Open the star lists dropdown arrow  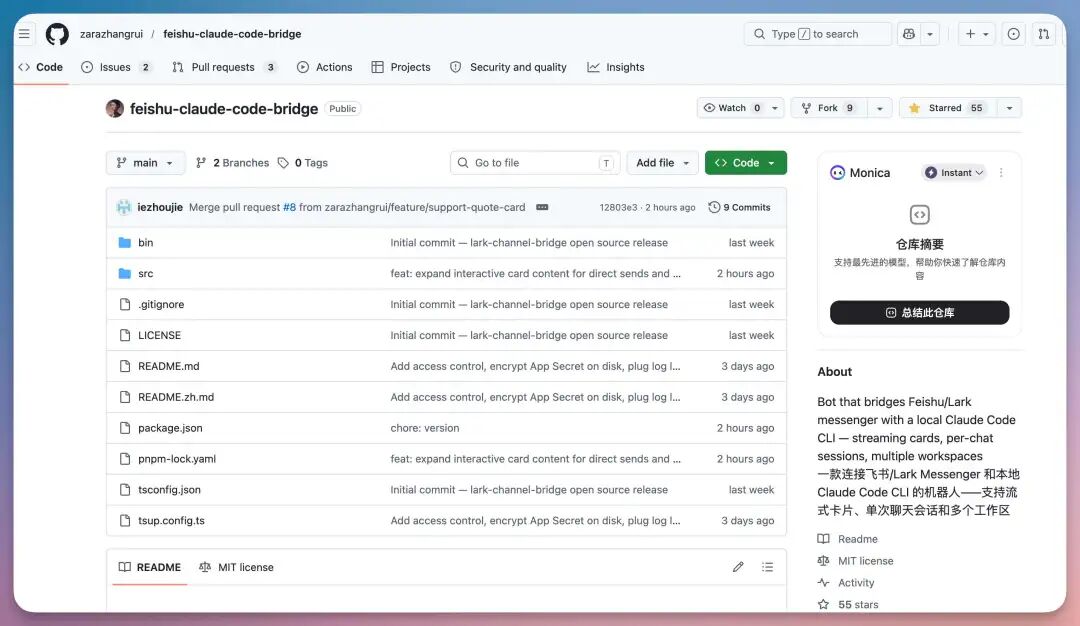(x=1009, y=108)
